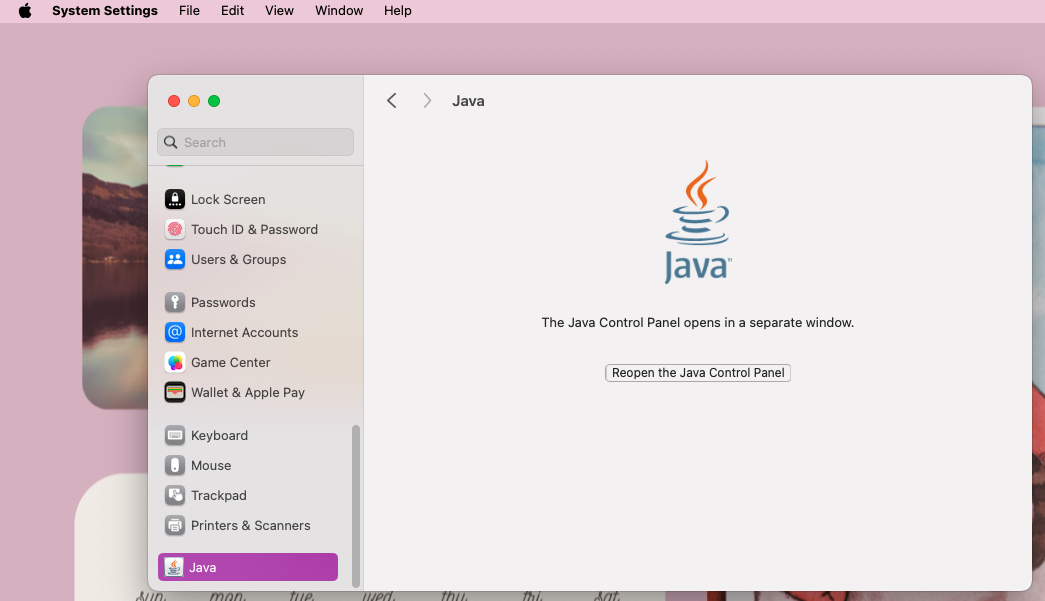The image size is (1045, 601).
Task: Click the Users & Groups people icon
Action: pos(175,259)
